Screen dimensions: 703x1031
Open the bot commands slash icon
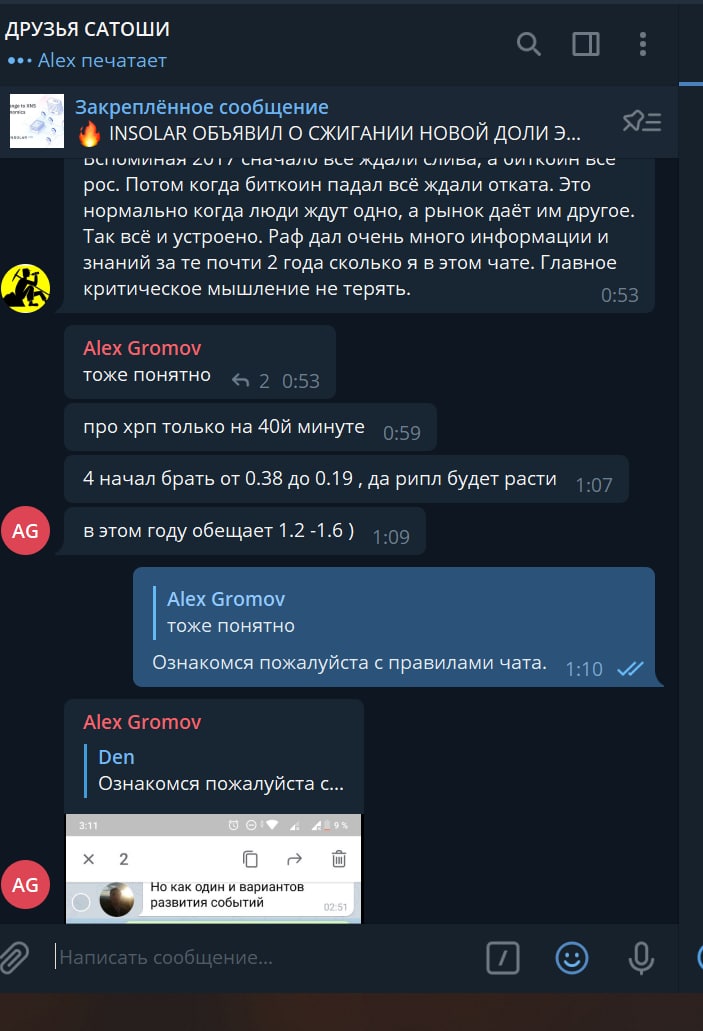coord(502,957)
